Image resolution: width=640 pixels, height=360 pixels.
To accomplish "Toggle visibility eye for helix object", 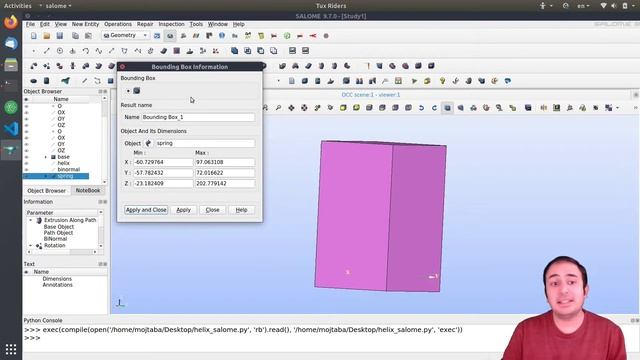I will coord(27,163).
